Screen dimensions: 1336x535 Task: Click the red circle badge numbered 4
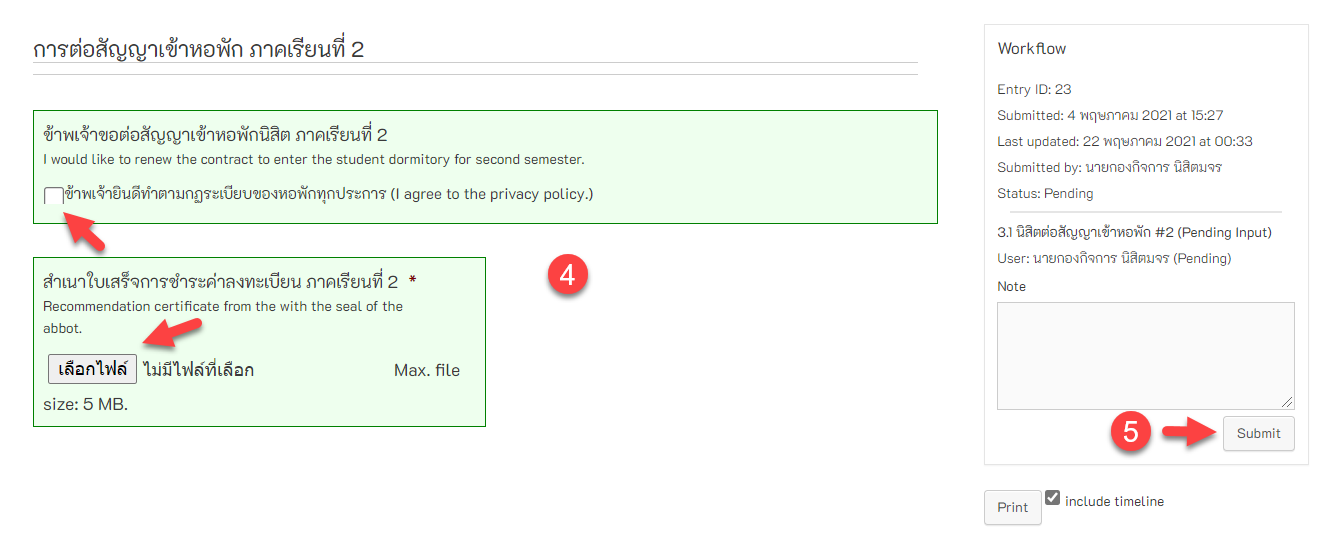point(567,275)
